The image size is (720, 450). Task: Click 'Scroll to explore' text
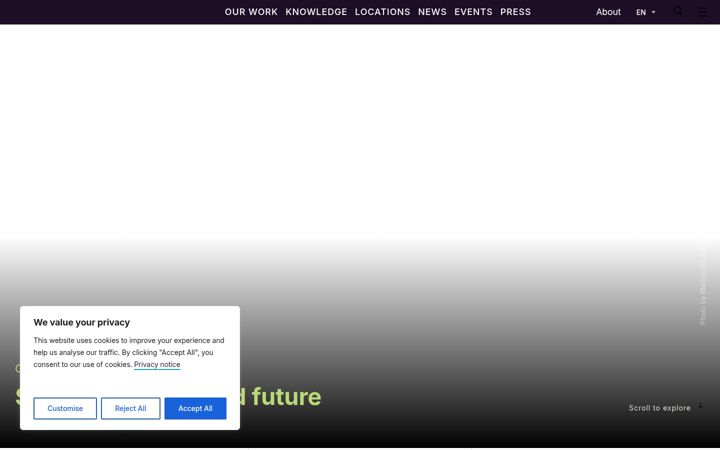(x=659, y=408)
